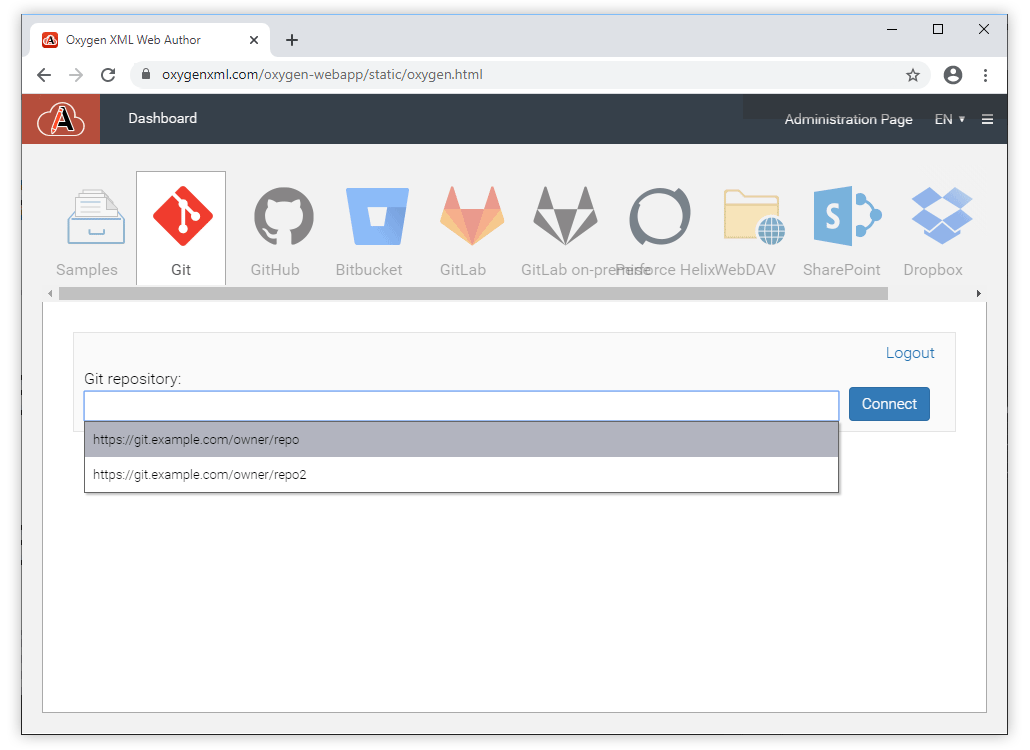Maximize the browser window
Image resolution: width=1030 pixels, height=750 pixels.
click(x=938, y=30)
